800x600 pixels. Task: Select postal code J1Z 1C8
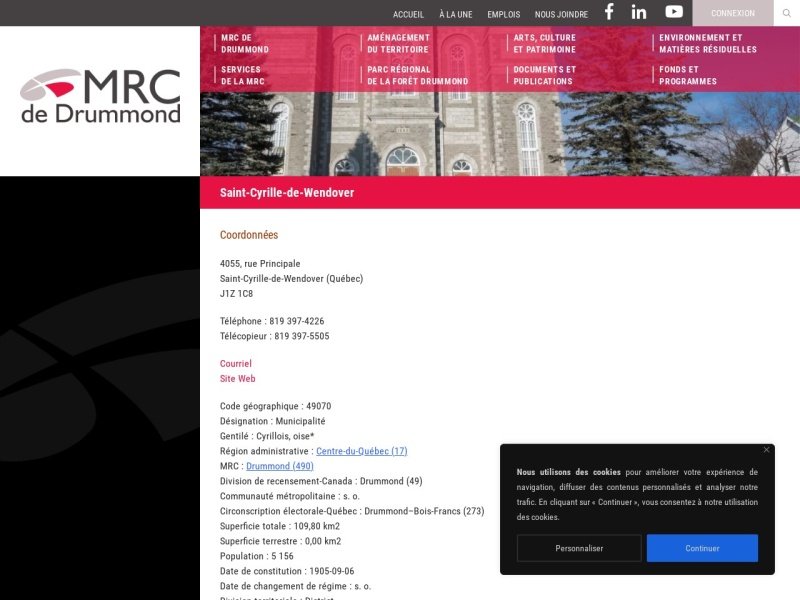coord(236,293)
